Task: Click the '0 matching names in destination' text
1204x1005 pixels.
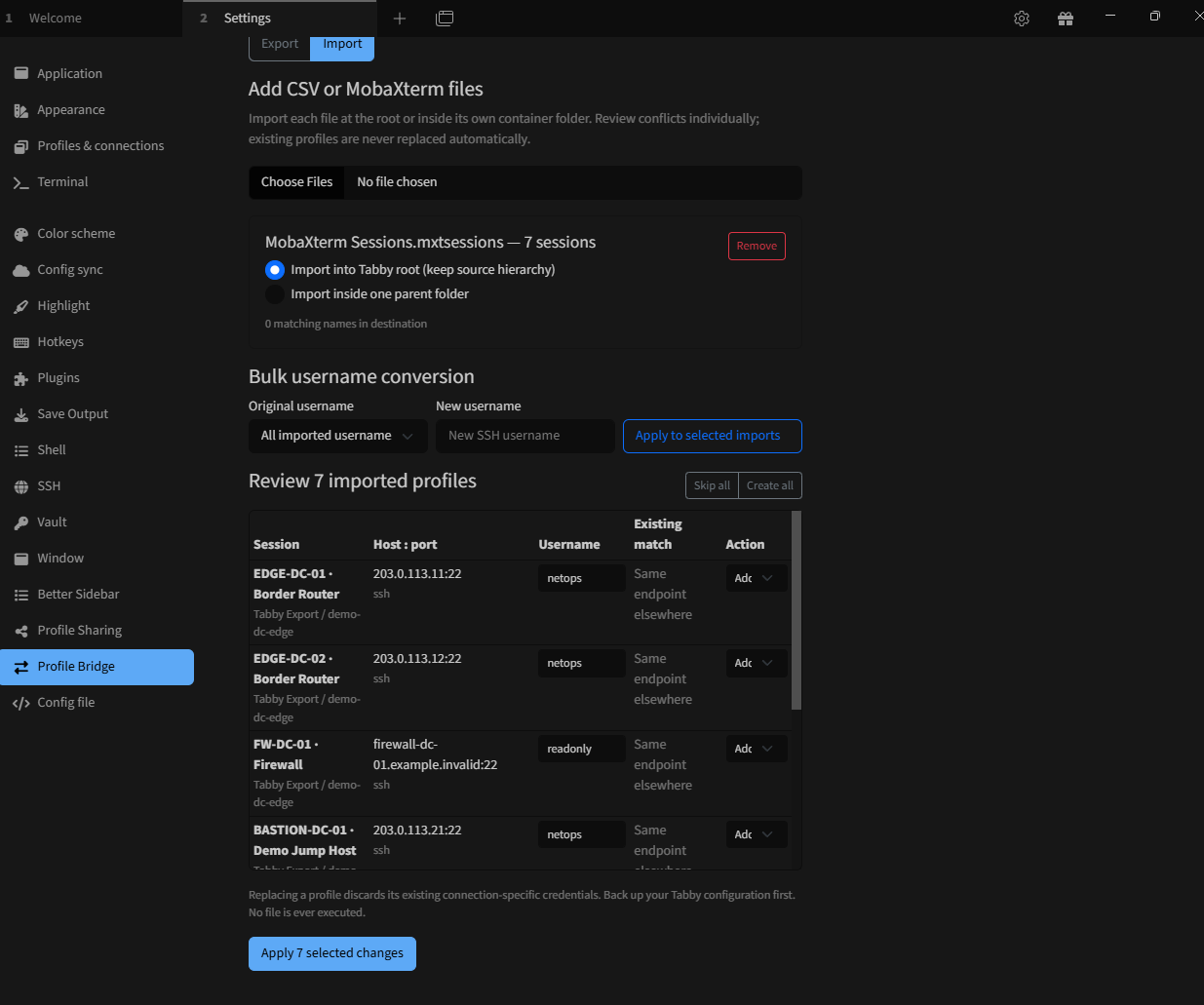Action: coord(346,324)
